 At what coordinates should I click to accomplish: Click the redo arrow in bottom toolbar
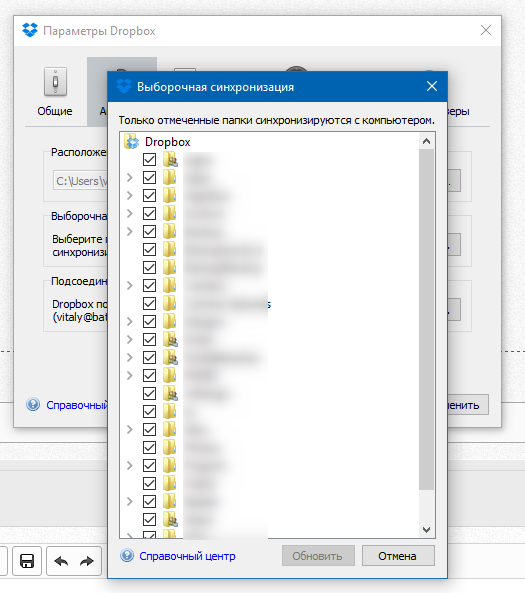87,561
